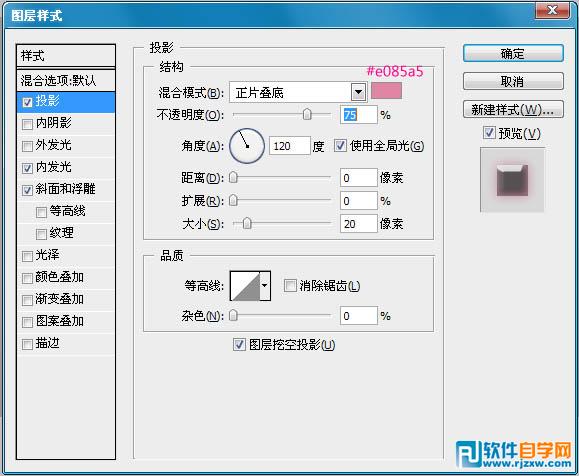Viewport: 579px width, 476px height.
Task: Click the 确定 OK button
Action: point(513,54)
